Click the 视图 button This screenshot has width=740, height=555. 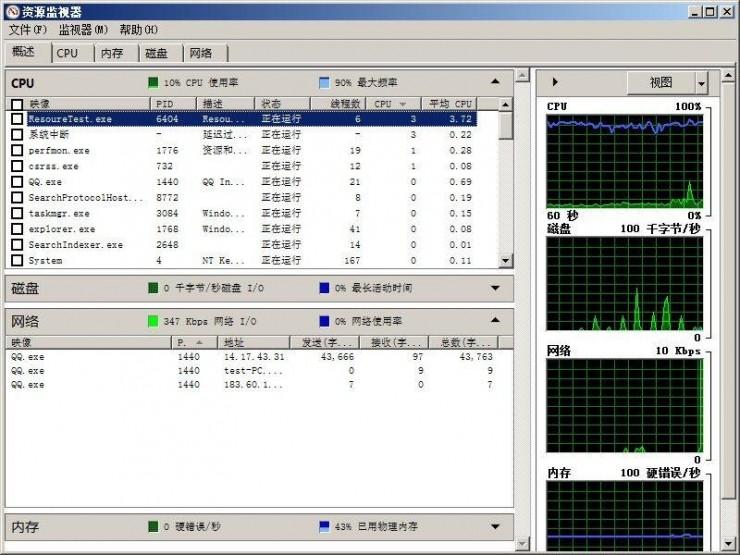click(x=661, y=83)
